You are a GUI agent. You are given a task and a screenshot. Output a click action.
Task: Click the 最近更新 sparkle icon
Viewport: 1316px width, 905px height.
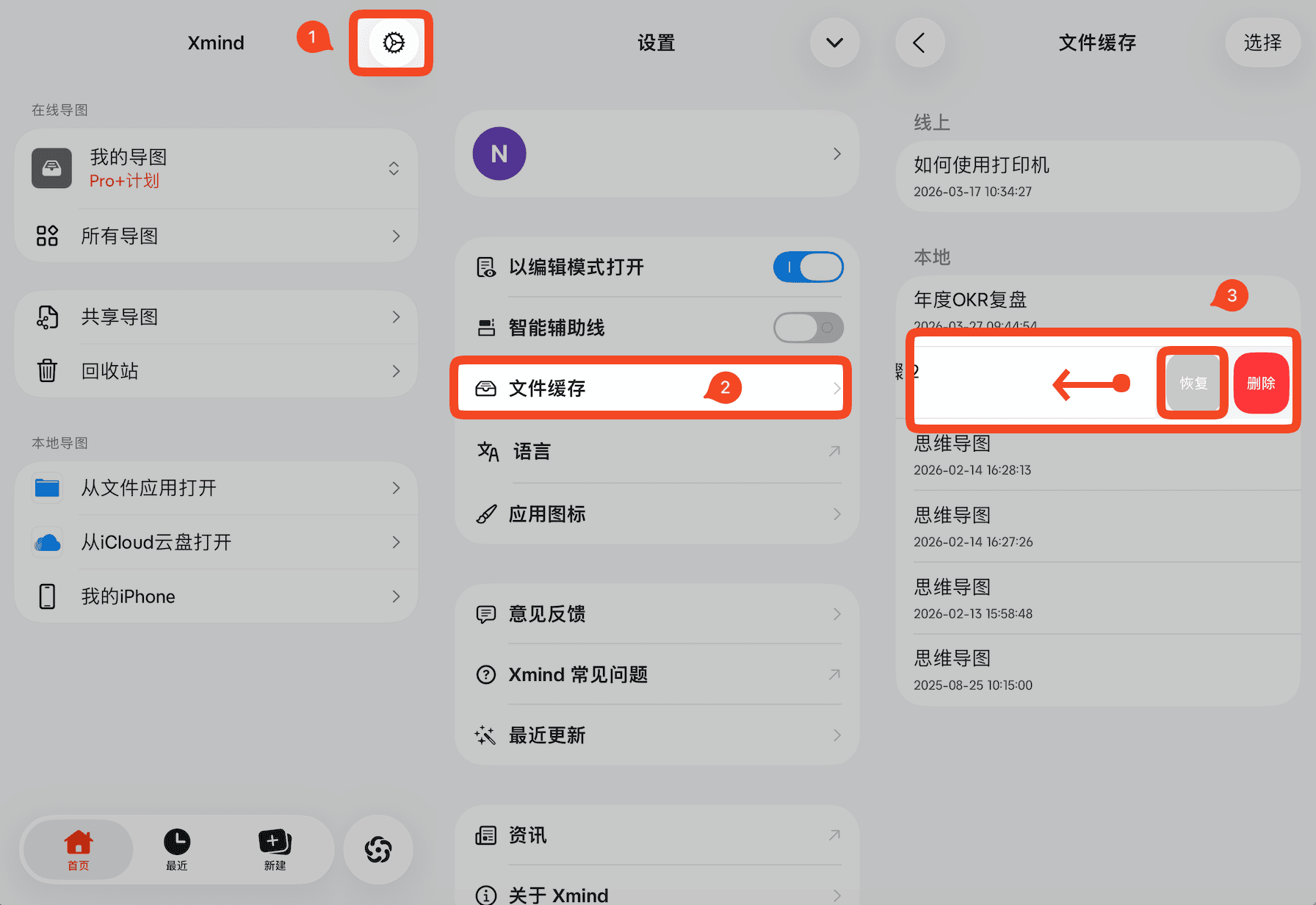tap(485, 735)
